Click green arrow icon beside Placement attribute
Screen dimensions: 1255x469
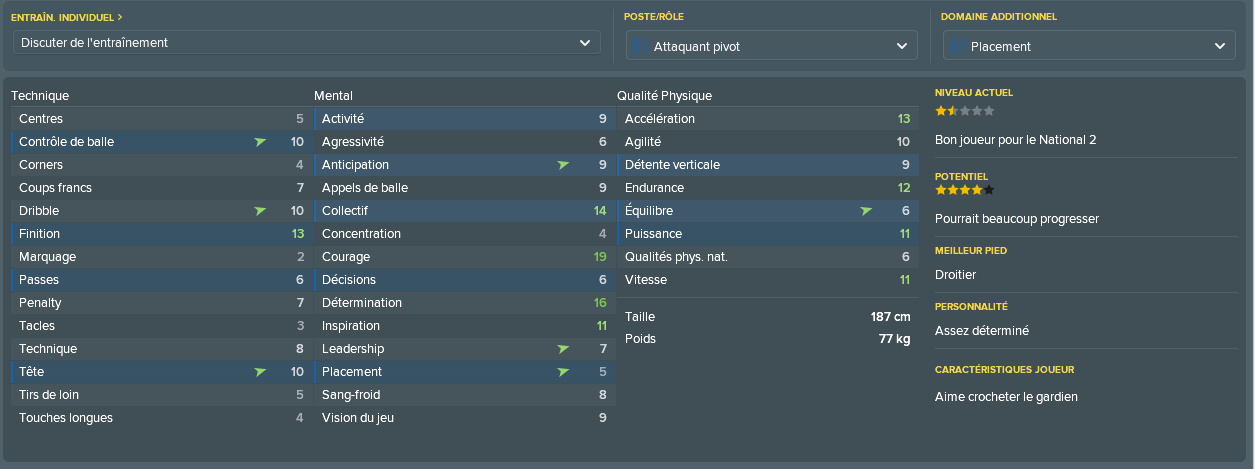coord(563,372)
